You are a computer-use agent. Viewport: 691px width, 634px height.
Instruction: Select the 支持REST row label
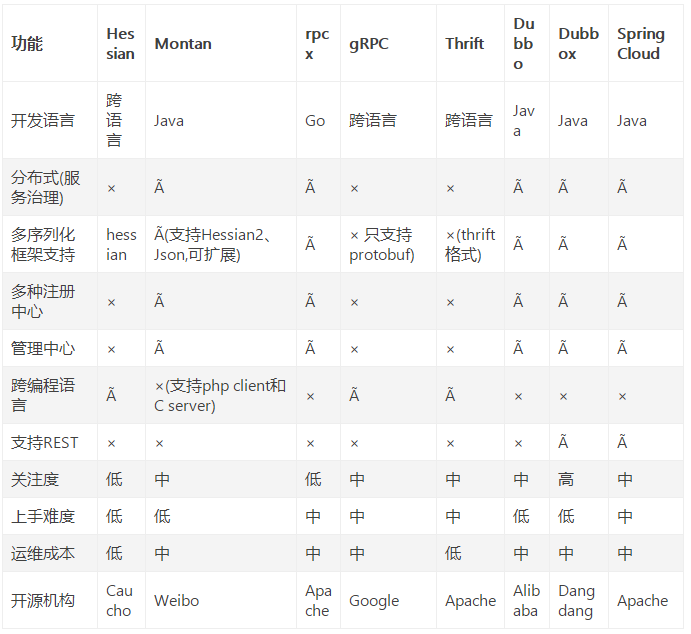click(45, 442)
